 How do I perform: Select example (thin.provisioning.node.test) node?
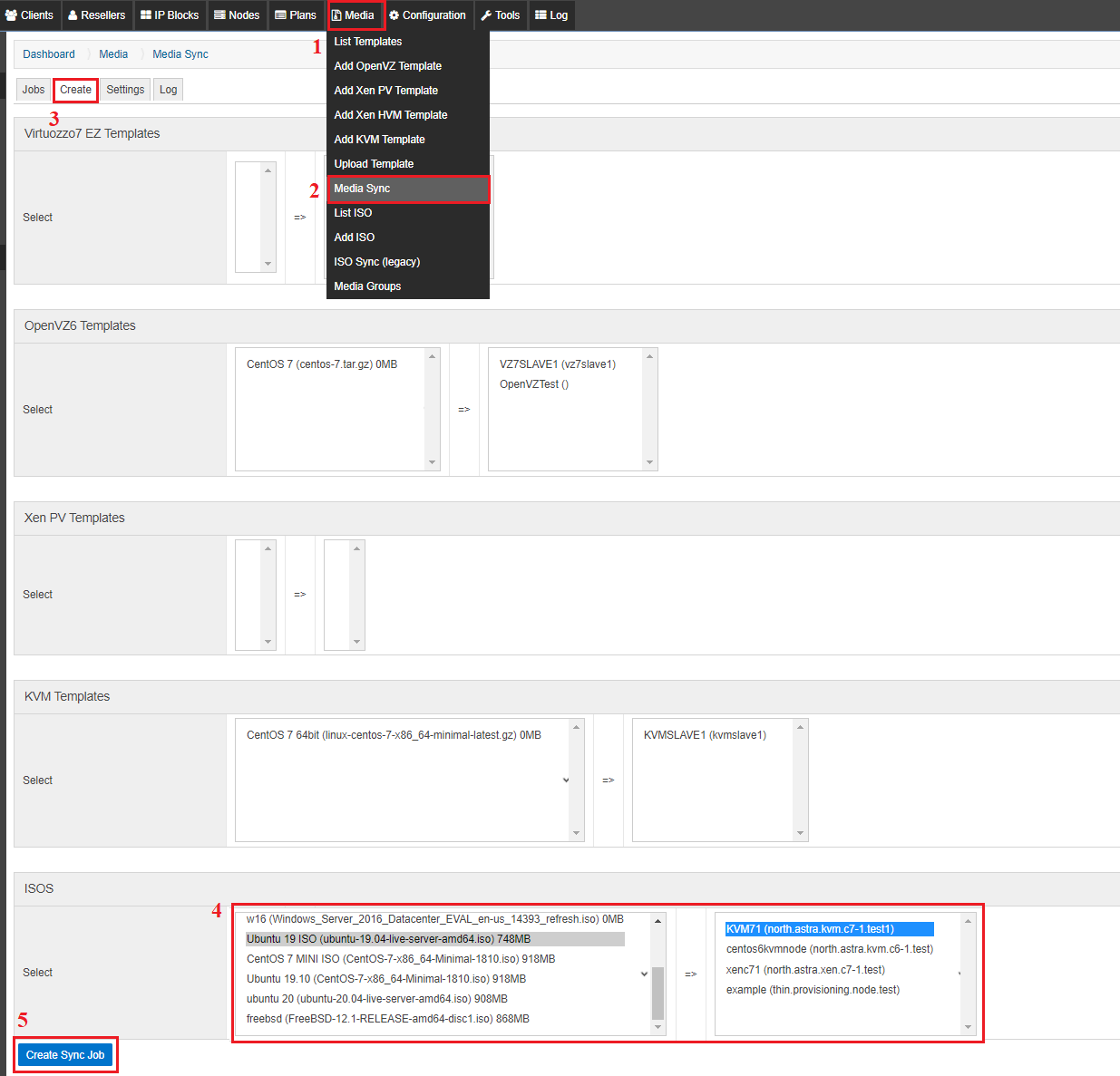[x=813, y=990]
